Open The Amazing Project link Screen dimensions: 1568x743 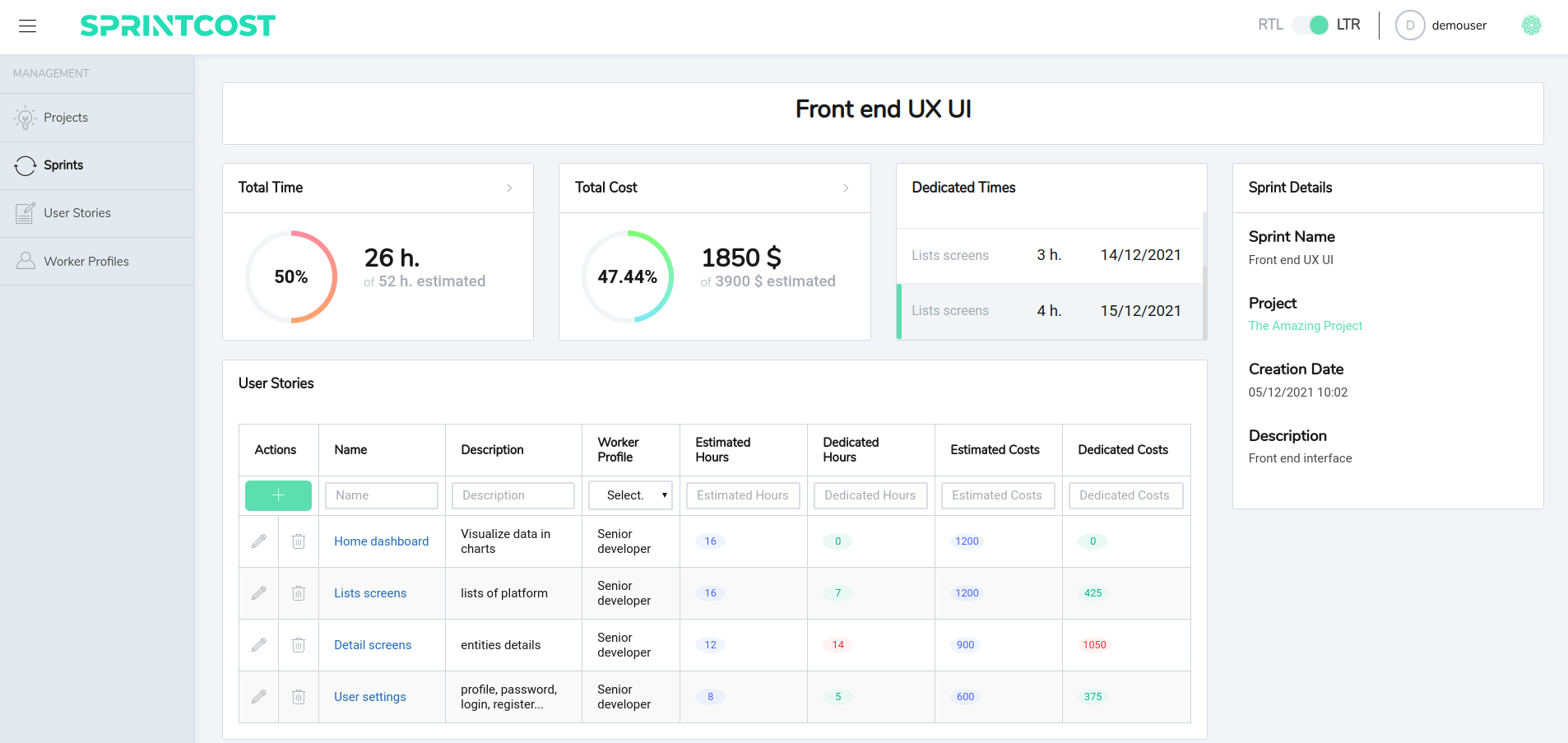(x=1305, y=326)
